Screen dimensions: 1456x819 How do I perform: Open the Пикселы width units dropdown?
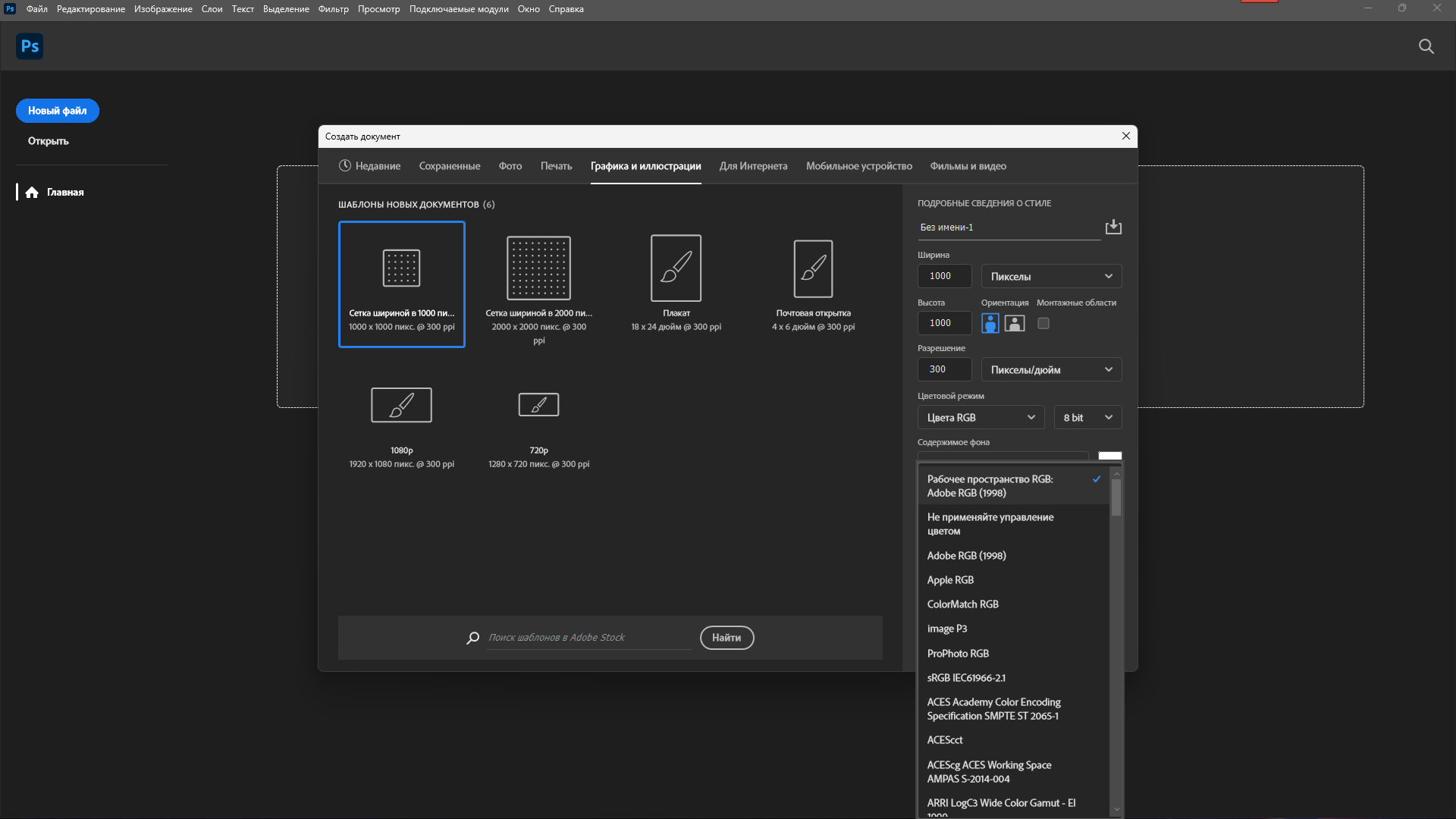pos(1051,276)
